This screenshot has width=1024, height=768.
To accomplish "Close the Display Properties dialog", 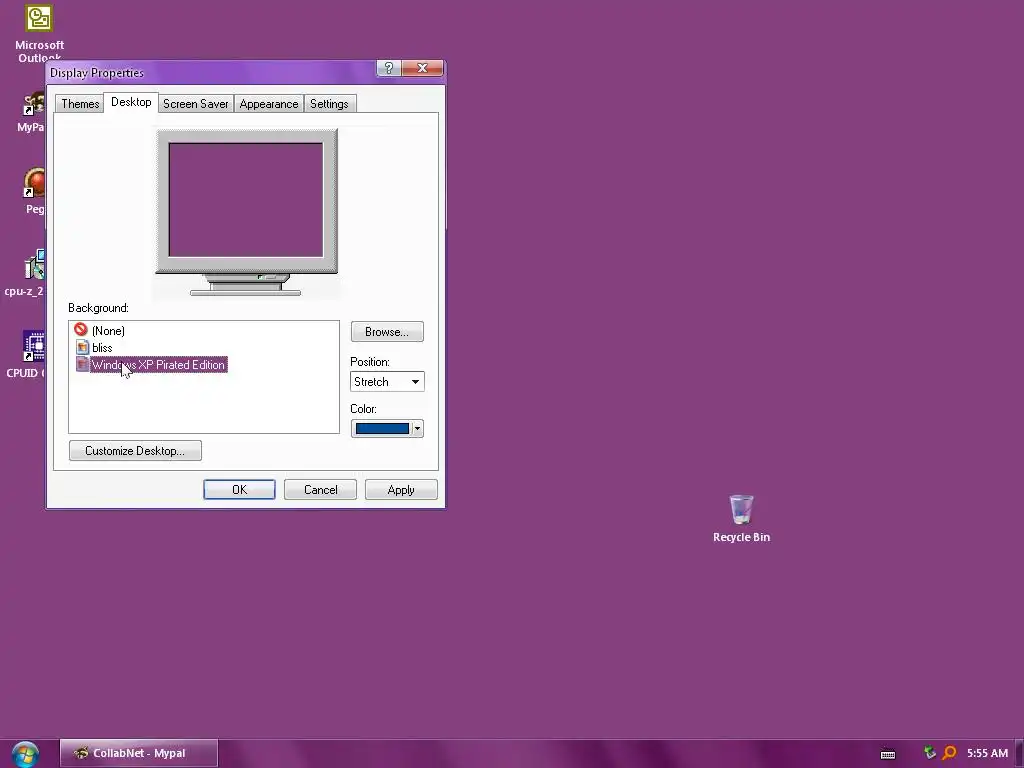I will pos(423,68).
